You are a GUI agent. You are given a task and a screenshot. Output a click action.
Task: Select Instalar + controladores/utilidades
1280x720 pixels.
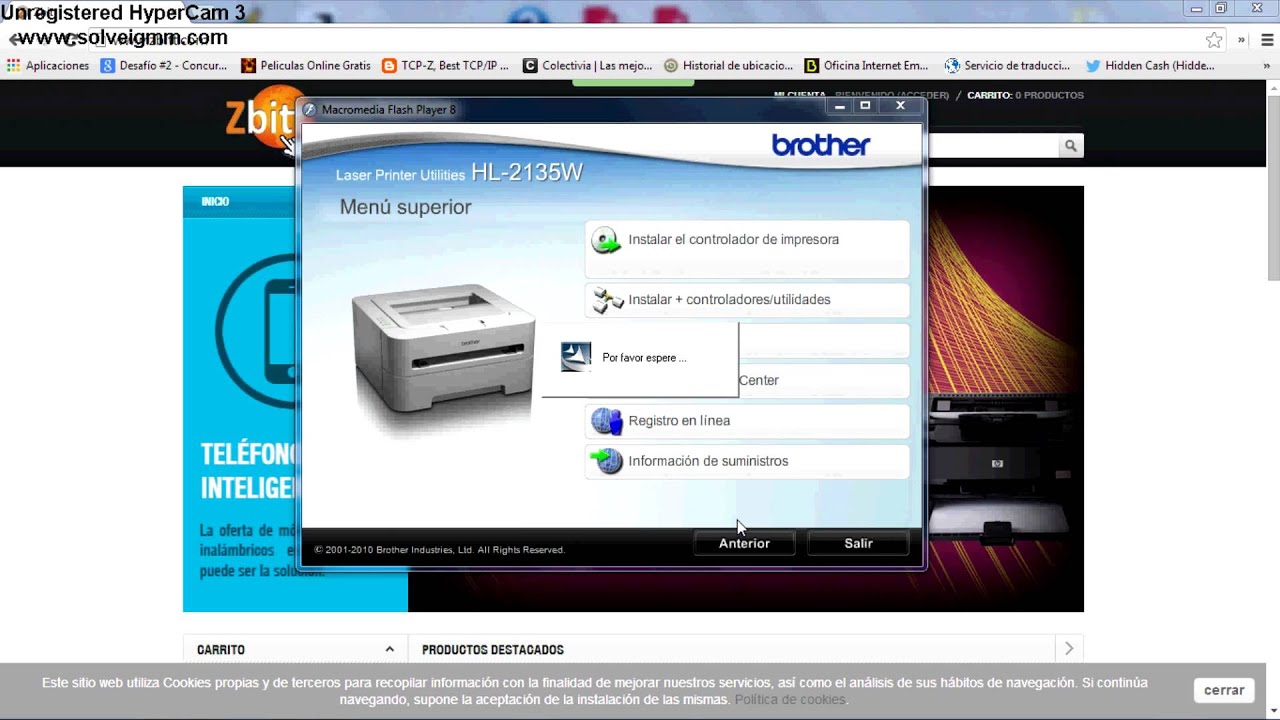click(747, 300)
